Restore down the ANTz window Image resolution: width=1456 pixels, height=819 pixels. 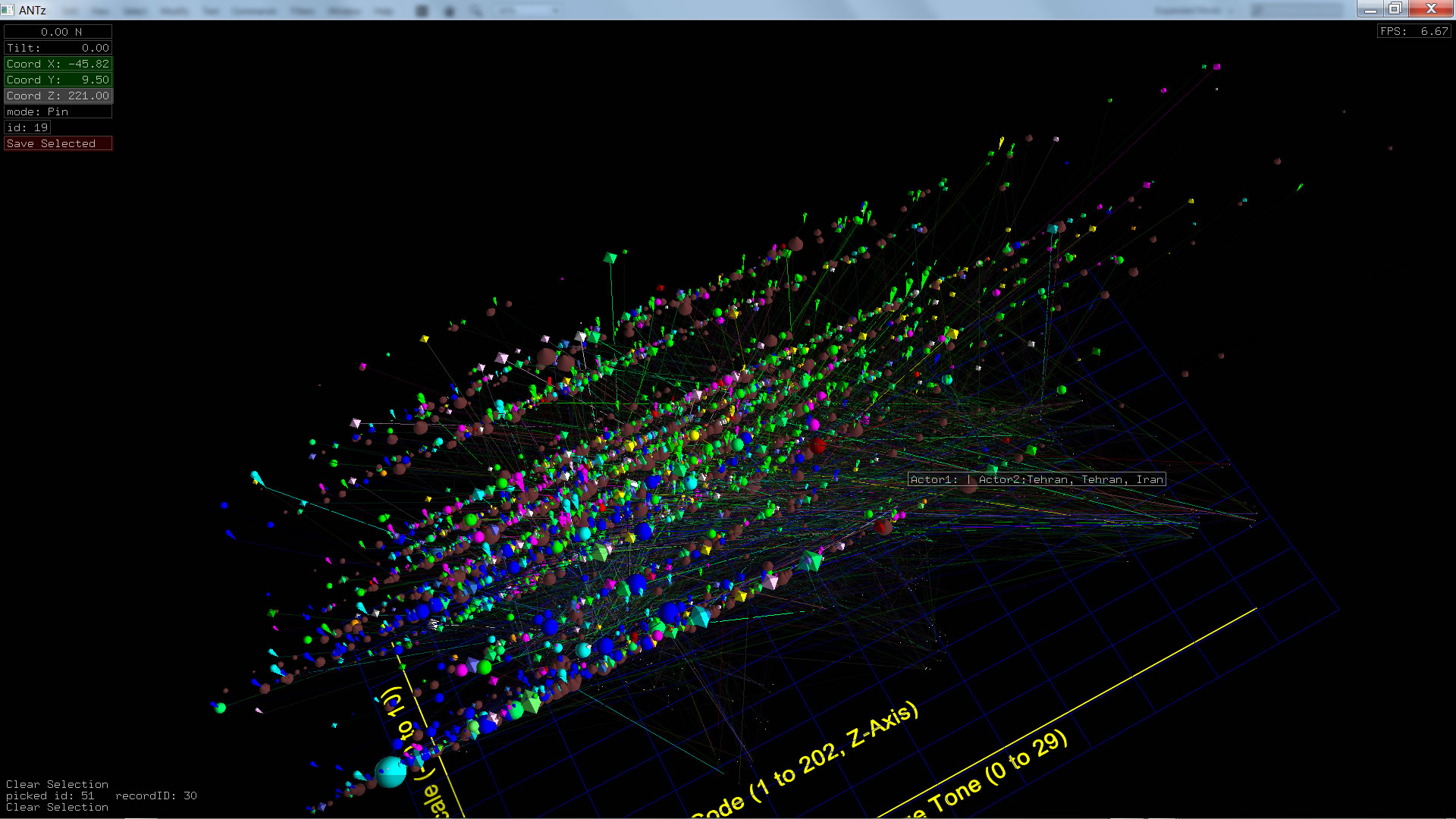[1394, 8]
